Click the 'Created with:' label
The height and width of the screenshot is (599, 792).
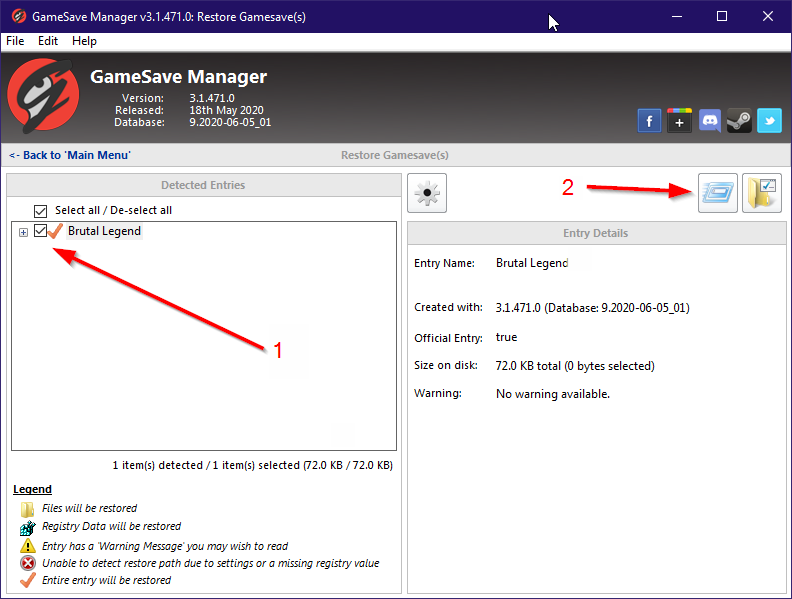click(448, 307)
